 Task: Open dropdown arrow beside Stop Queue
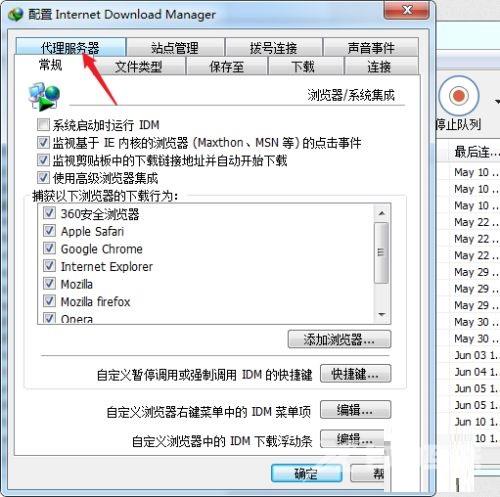(x=497, y=101)
